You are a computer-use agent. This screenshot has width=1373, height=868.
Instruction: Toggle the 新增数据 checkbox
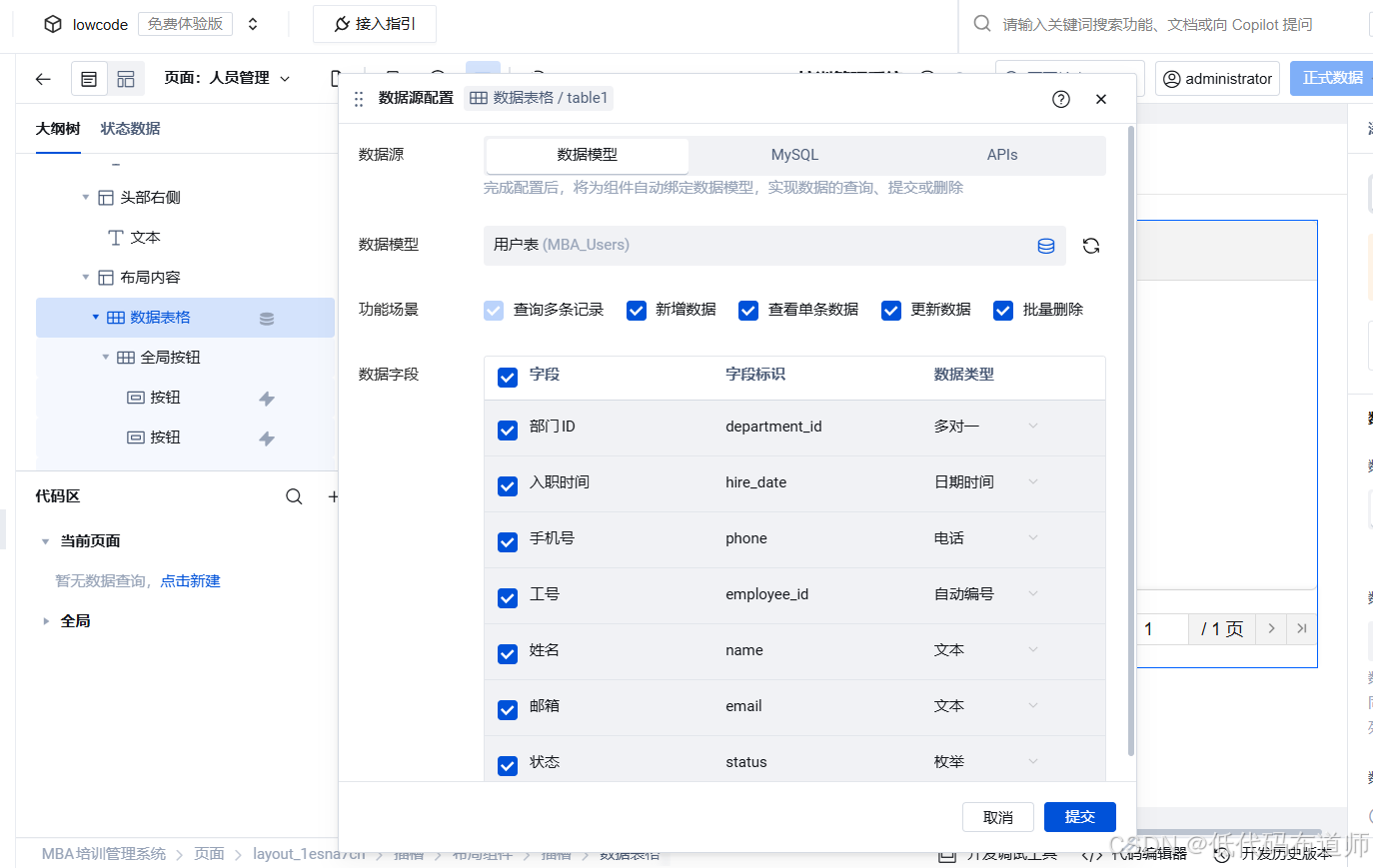[637, 311]
